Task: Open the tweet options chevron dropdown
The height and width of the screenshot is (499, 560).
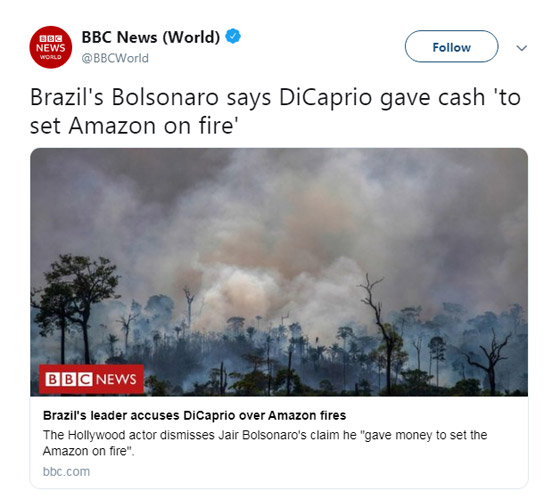Action: point(522,48)
